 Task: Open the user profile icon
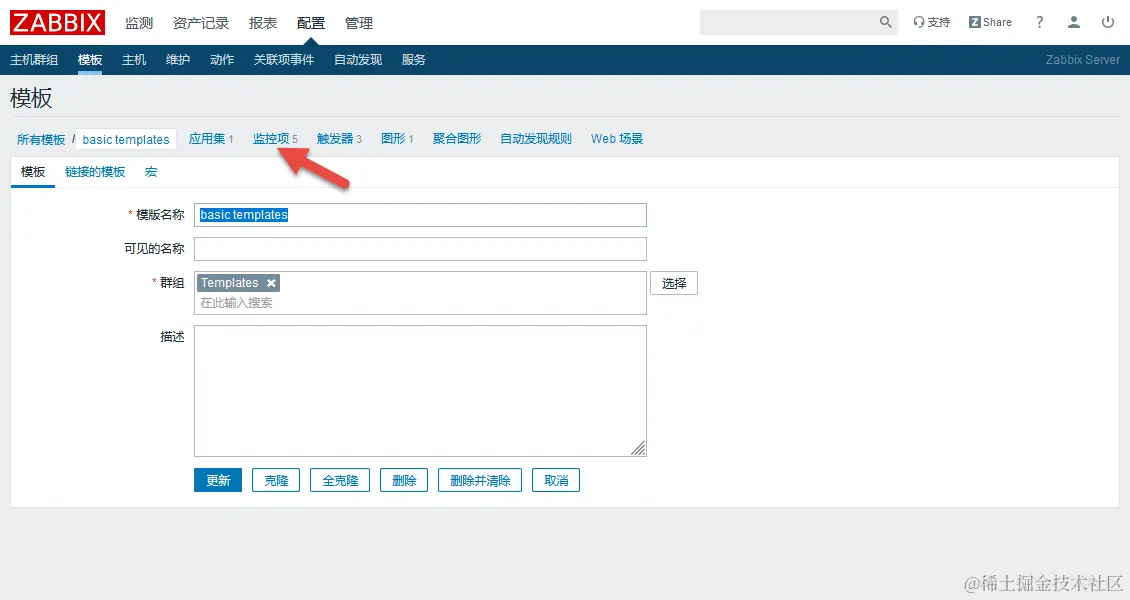1073,22
